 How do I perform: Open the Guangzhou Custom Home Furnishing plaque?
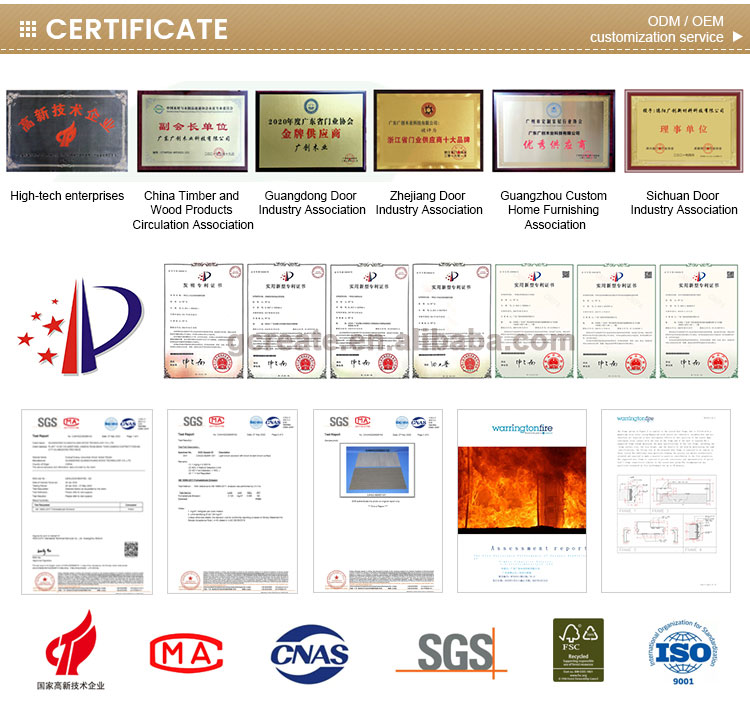pos(554,131)
